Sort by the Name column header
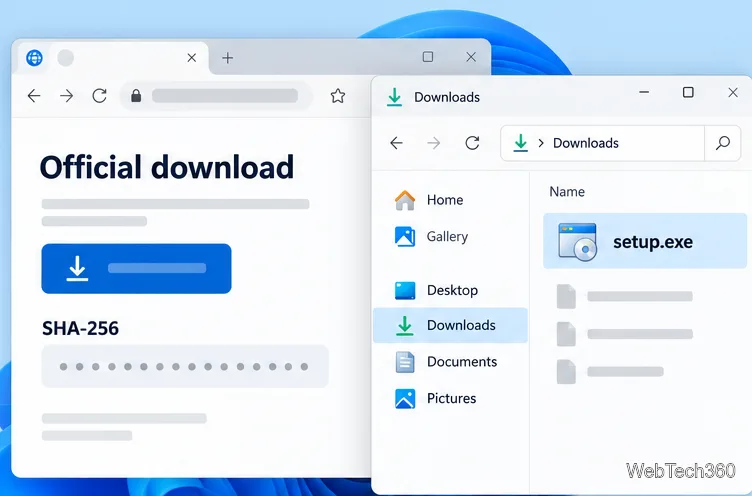This screenshot has width=752, height=496. click(567, 192)
